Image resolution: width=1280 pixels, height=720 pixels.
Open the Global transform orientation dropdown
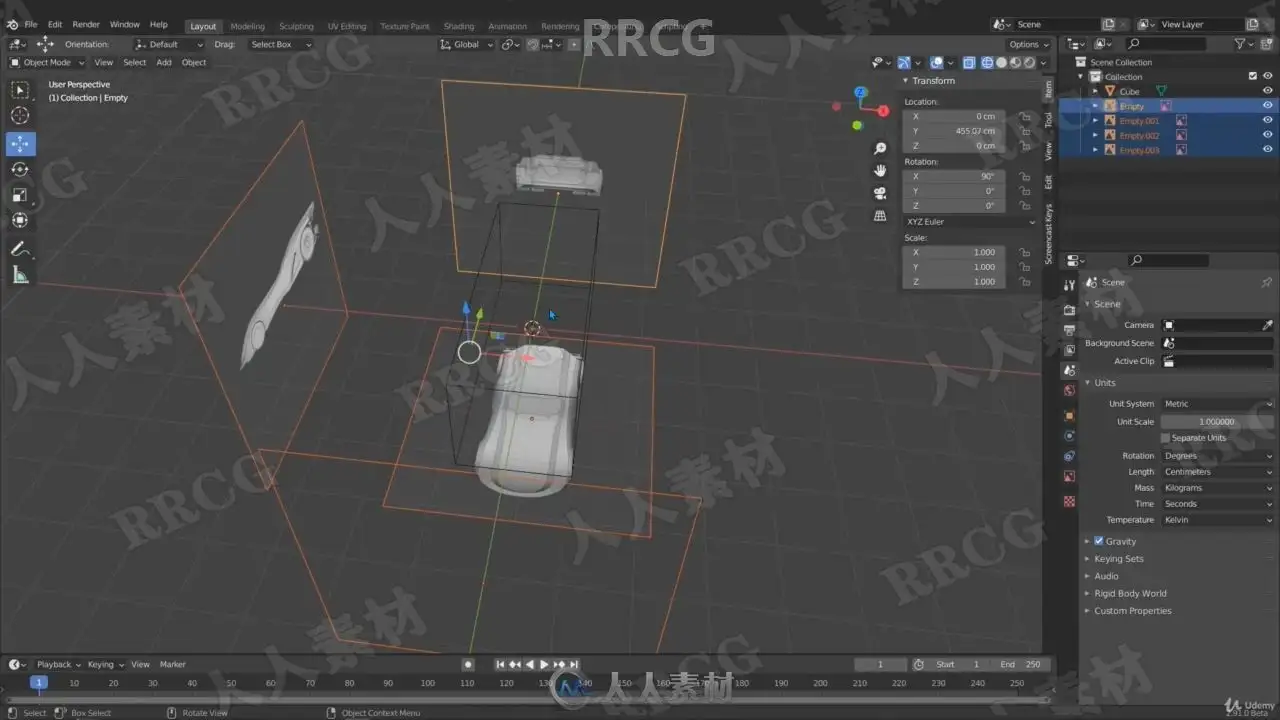(467, 44)
